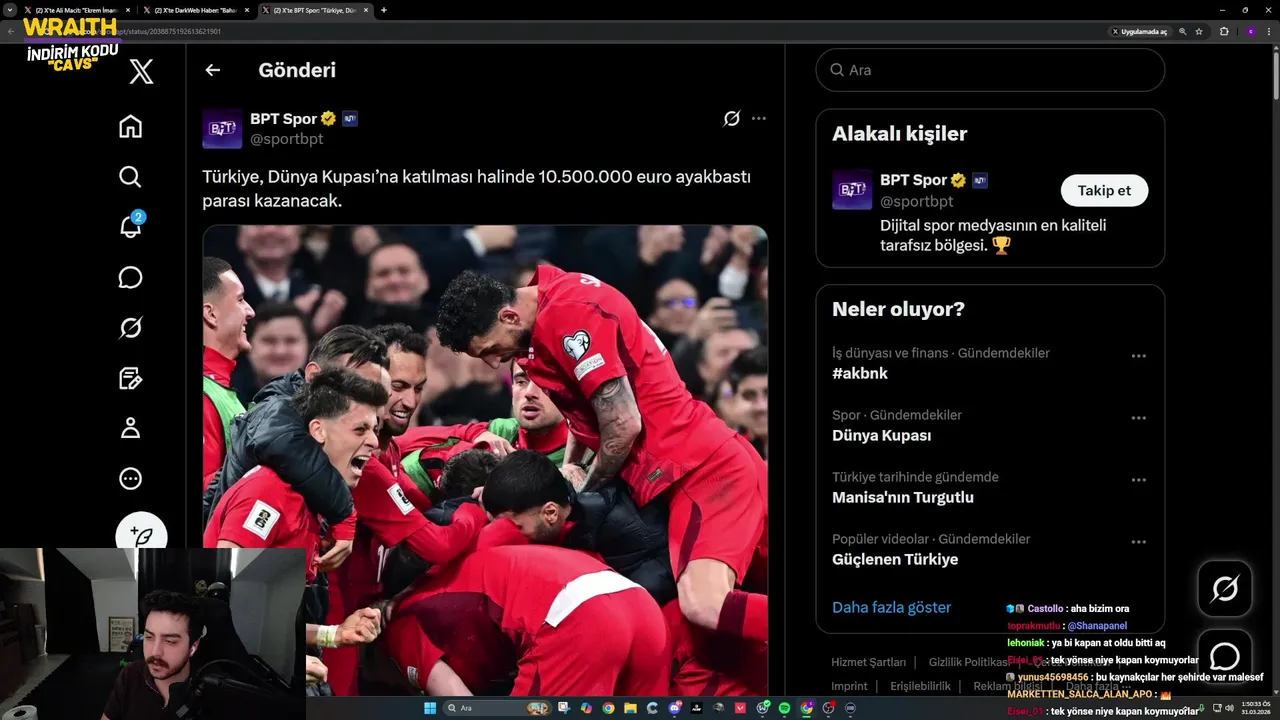Close the Ali Macit browser tab
Image resolution: width=1280 pixels, height=720 pixels.
coord(128,10)
